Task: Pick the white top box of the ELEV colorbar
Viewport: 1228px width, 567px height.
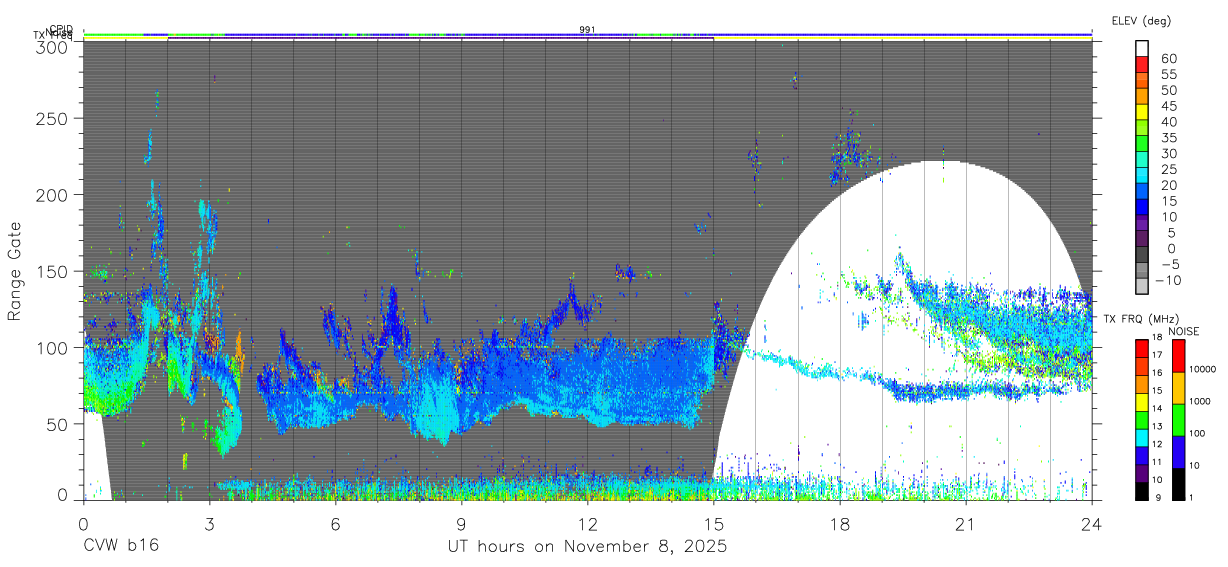Action: click(1142, 49)
